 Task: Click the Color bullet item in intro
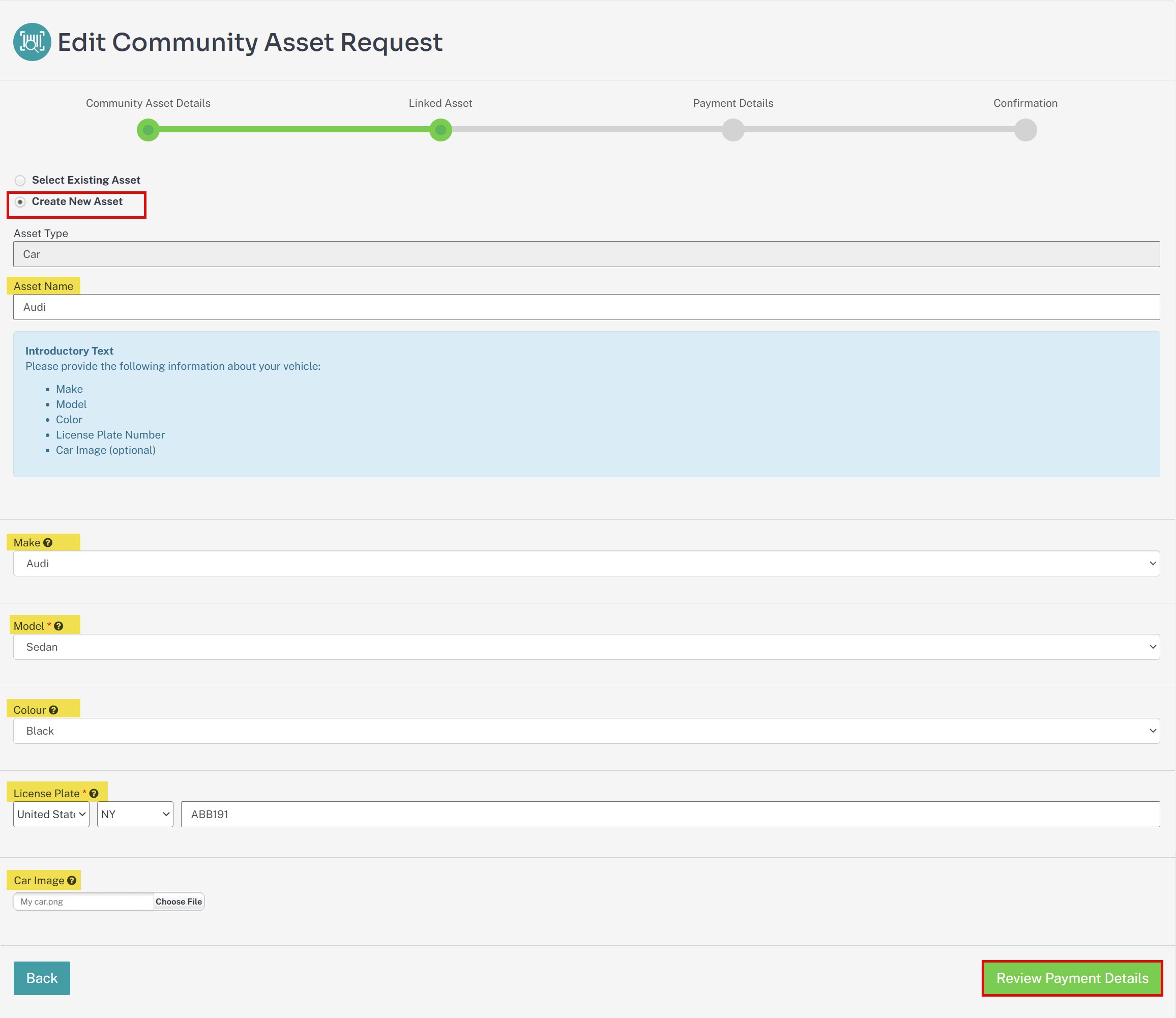click(x=69, y=420)
